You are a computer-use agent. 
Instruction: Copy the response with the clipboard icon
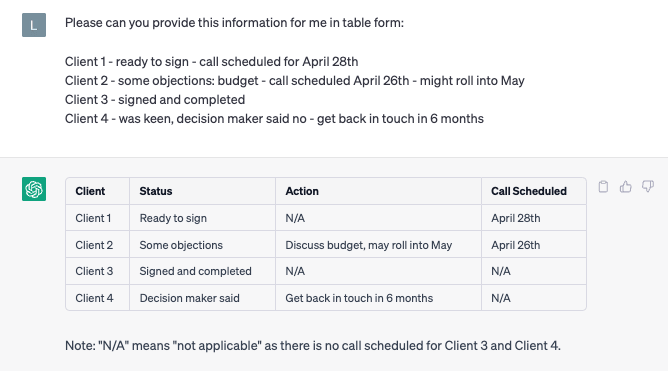click(603, 187)
